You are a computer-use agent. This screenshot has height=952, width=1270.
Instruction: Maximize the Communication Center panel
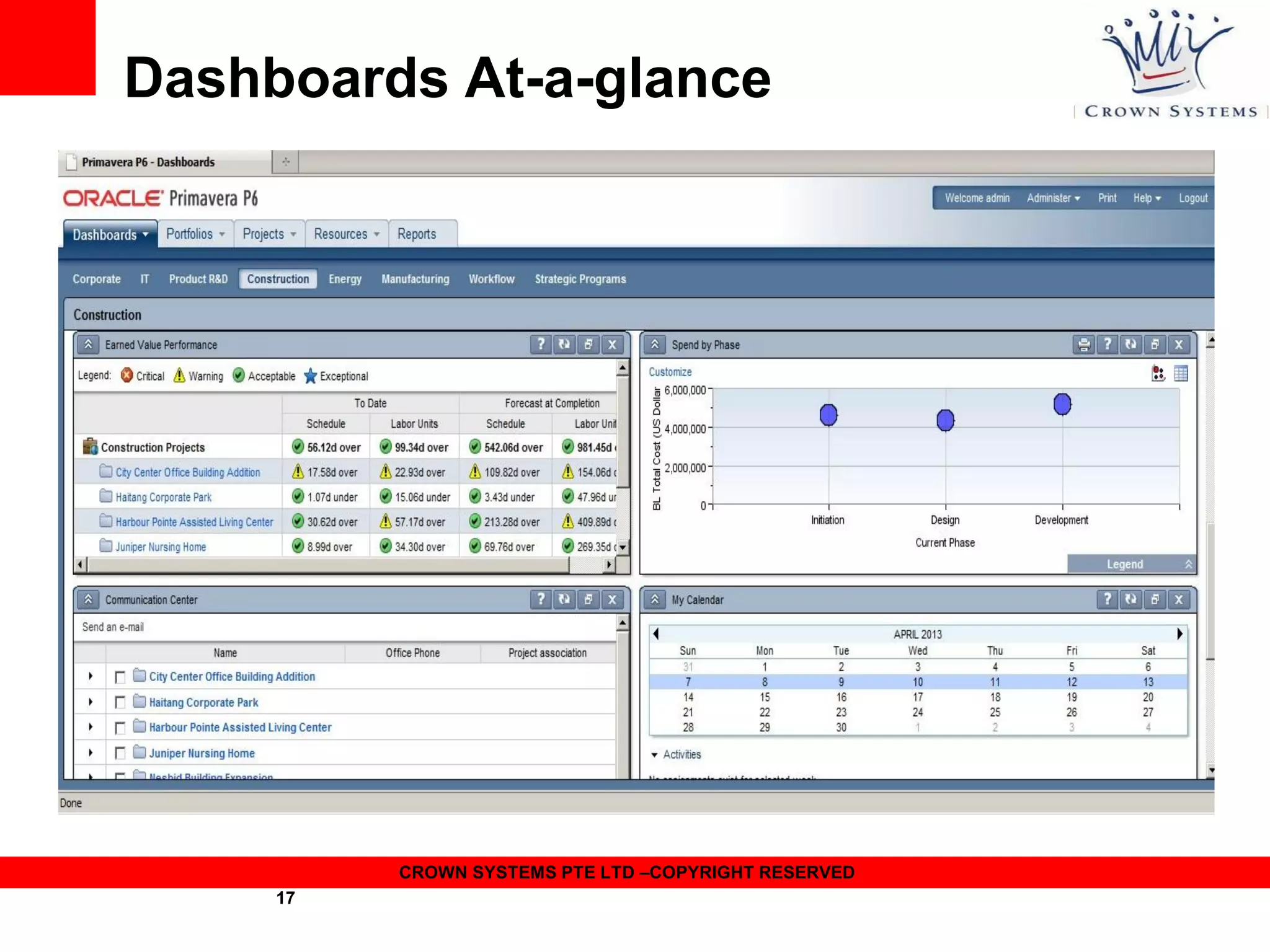pos(588,599)
